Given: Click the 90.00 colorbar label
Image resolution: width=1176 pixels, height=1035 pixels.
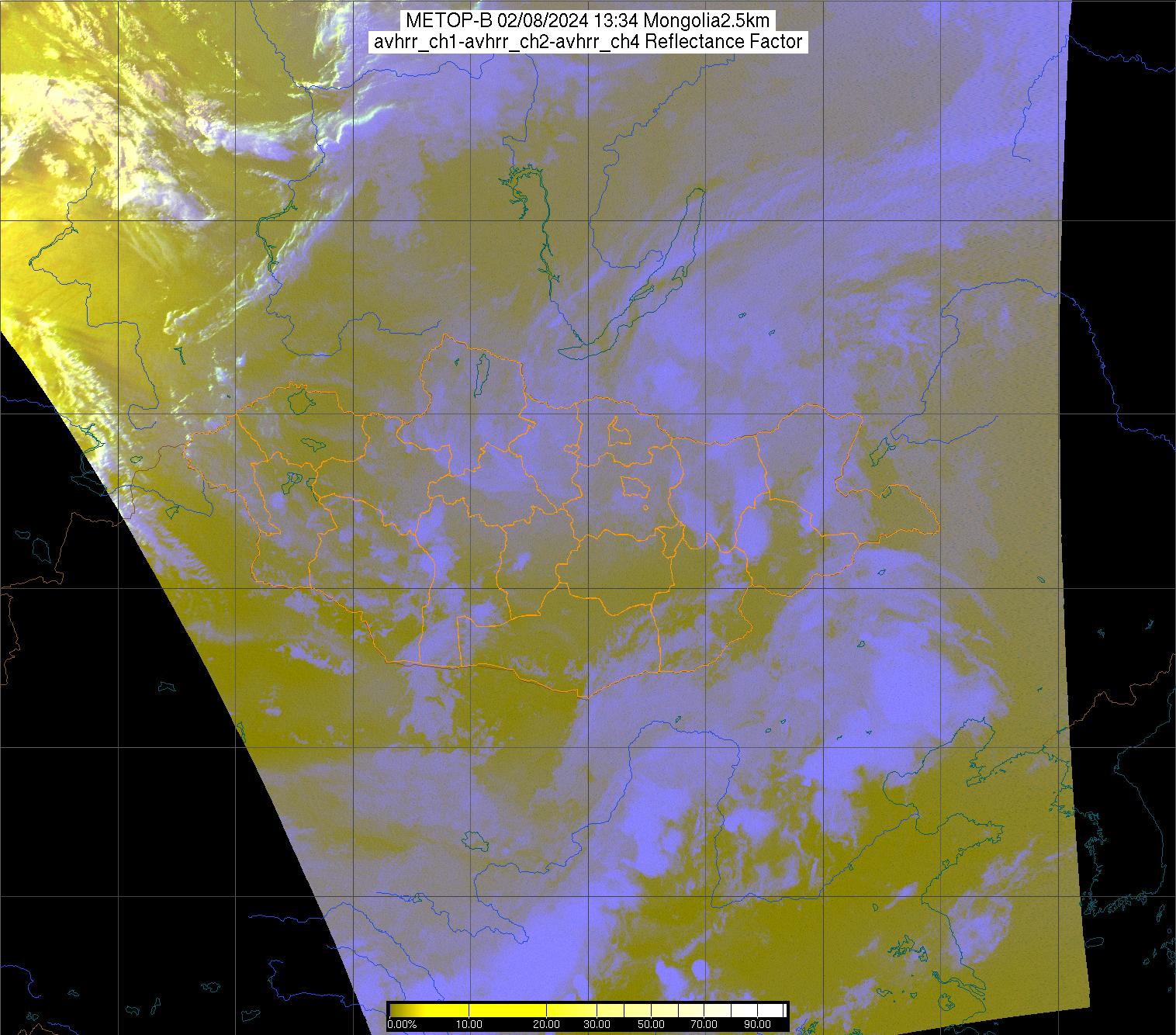Looking at the screenshot, I should 757,1024.
